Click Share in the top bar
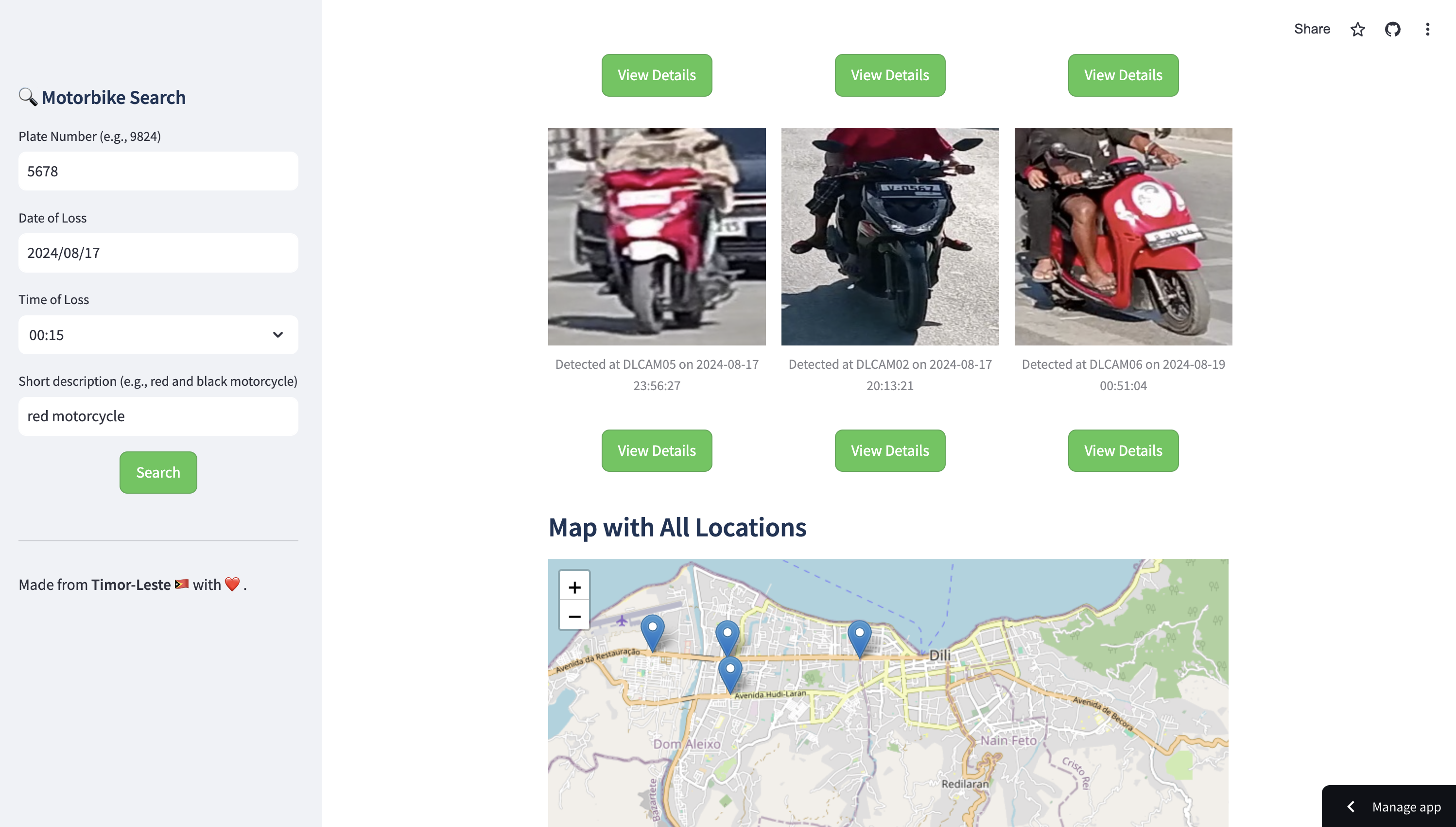The image size is (1456, 827). pyautogui.click(x=1312, y=29)
